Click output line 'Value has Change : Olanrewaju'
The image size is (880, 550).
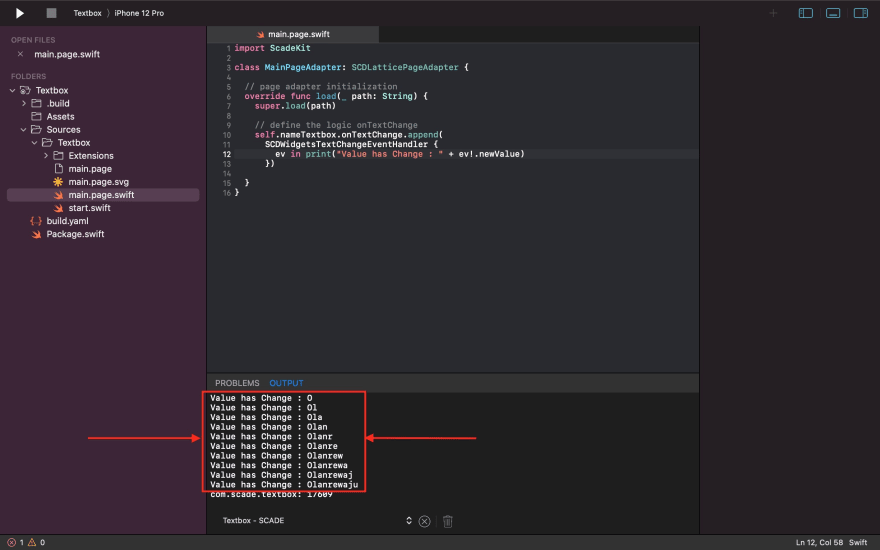click(x=284, y=484)
